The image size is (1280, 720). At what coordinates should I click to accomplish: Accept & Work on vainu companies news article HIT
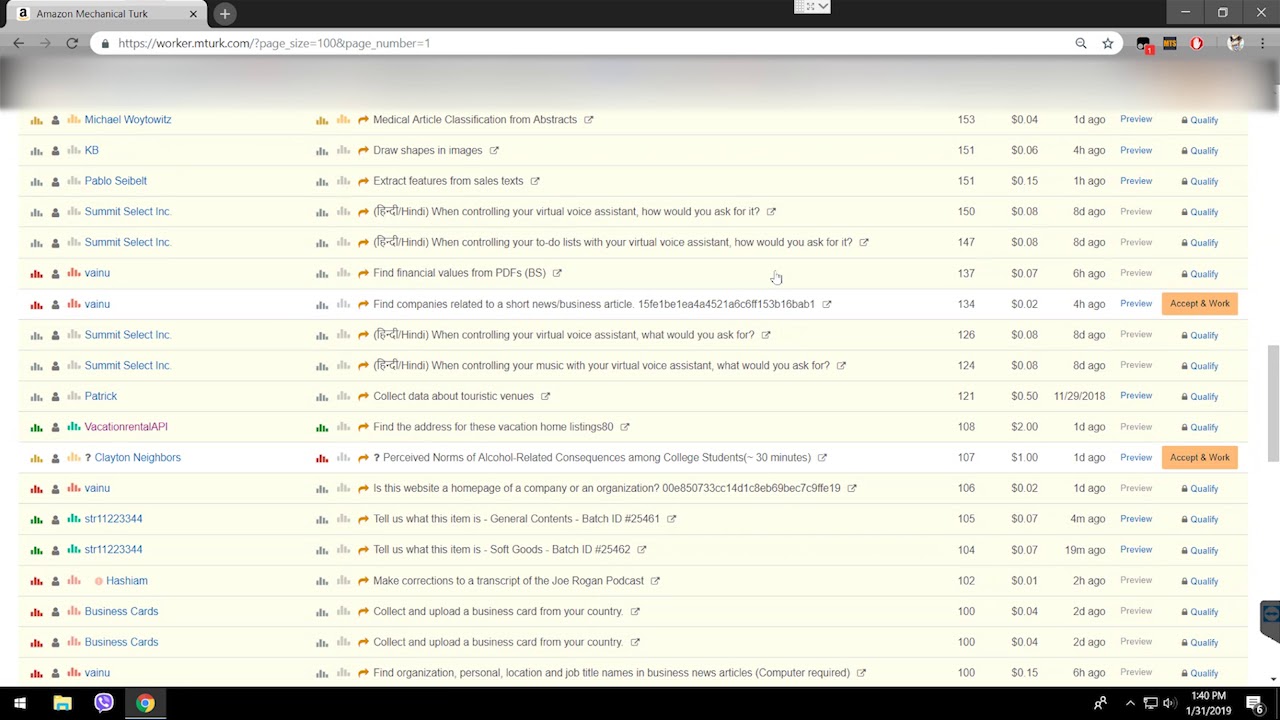click(1200, 304)
